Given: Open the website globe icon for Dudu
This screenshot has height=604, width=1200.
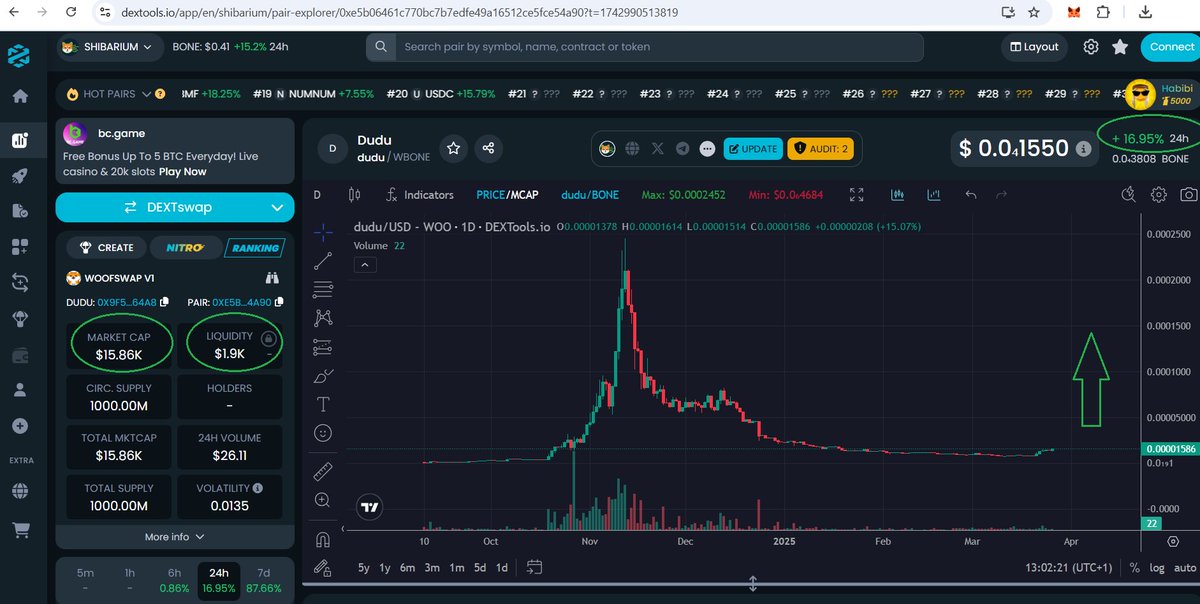Looking at the screenshot, I should pyautogui.click(x=632, y=148).
